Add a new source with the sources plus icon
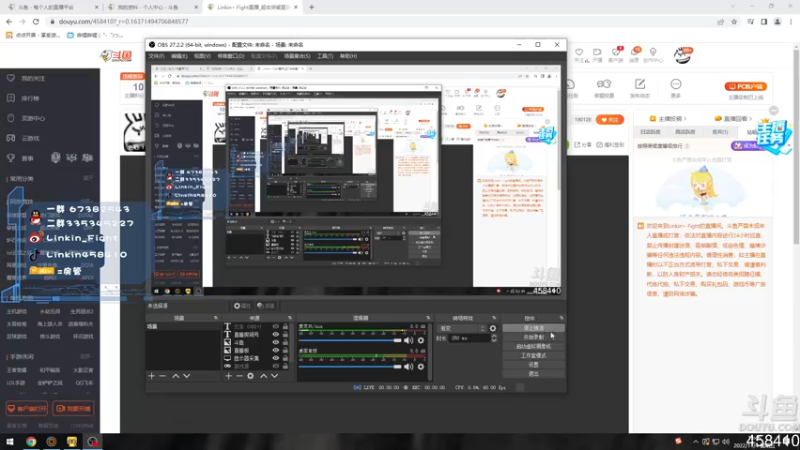Viewport: 800px width, 450px height. coord(229,376)
